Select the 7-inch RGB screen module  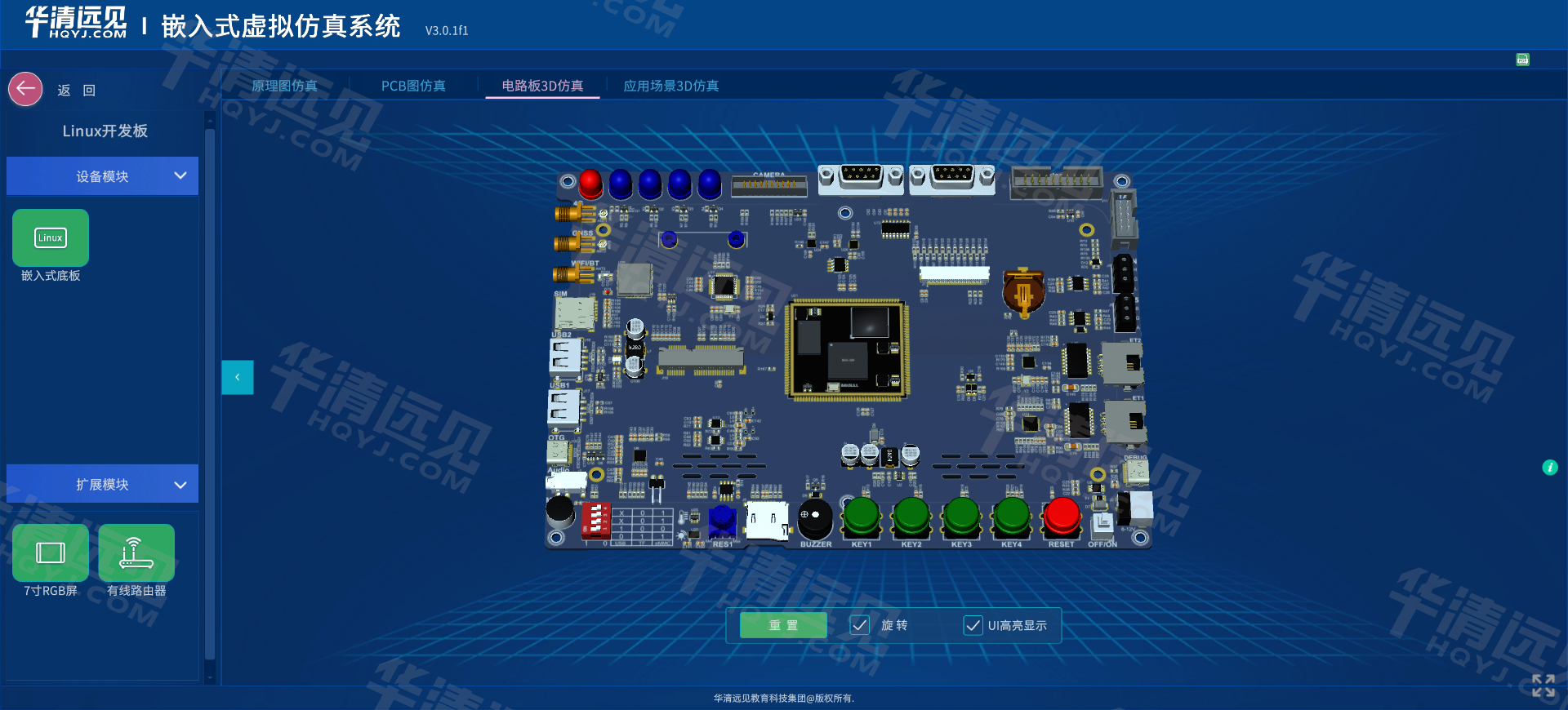click(x=51, y=552)
